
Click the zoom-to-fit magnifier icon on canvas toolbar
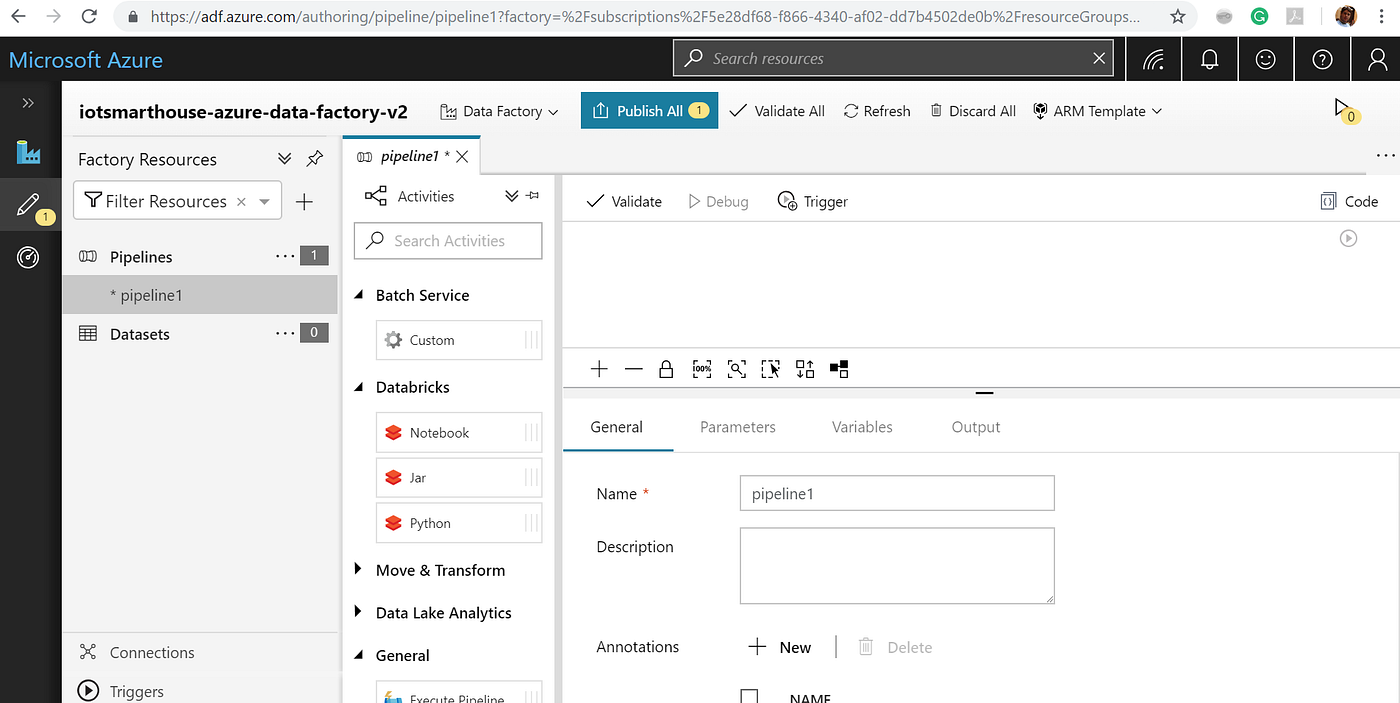[737, 368]
